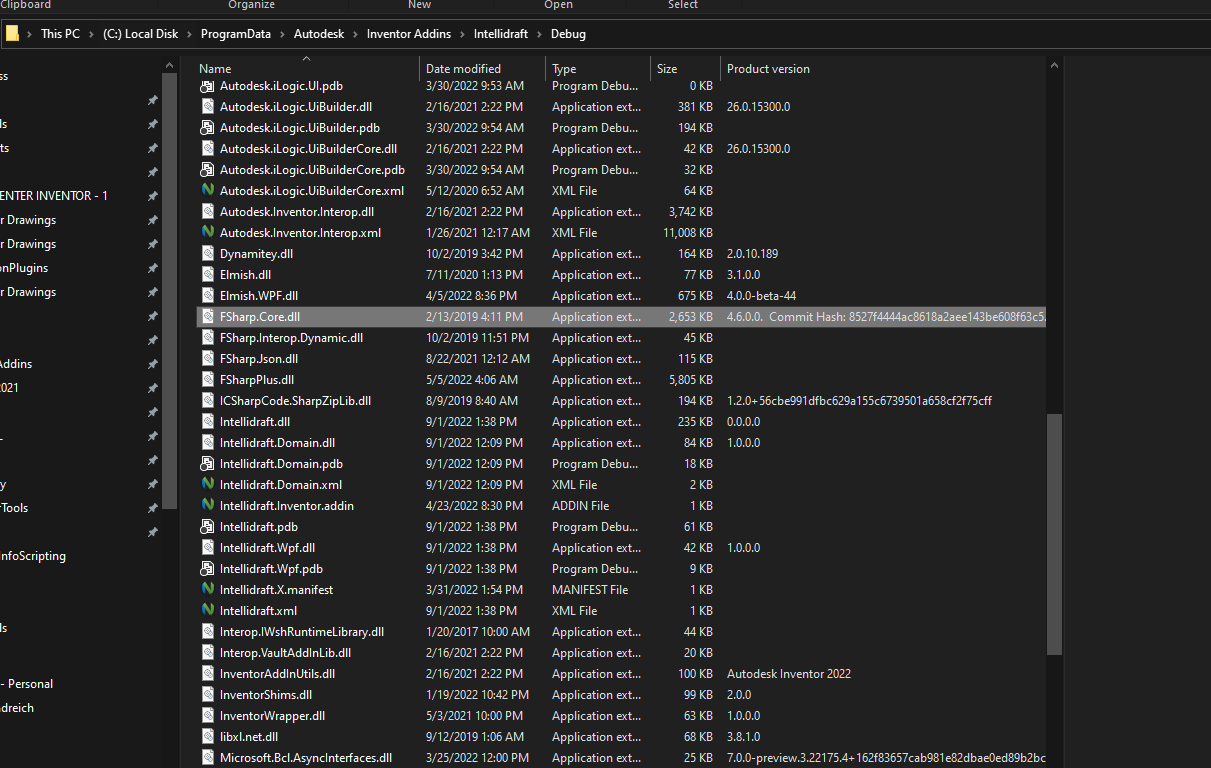Image resolution: width=1211 pixels, height=768 pixels.
Task: Click the icon of Intellidraft.Inventor.addin
Action: [208, 505]
